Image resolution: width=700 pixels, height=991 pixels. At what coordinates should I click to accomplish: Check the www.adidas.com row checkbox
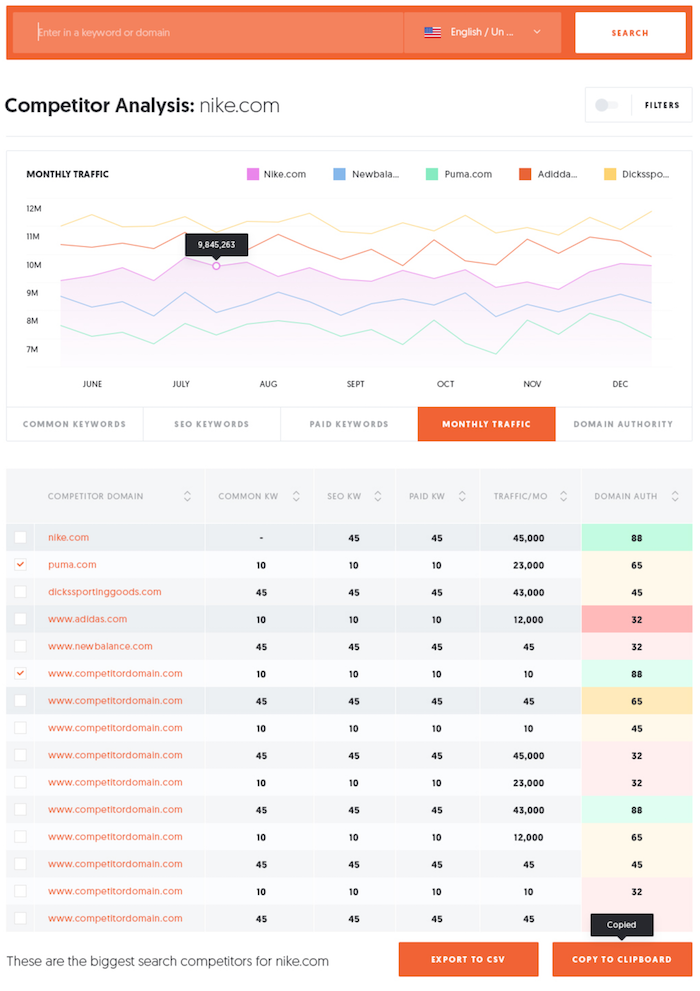[21, 619]
